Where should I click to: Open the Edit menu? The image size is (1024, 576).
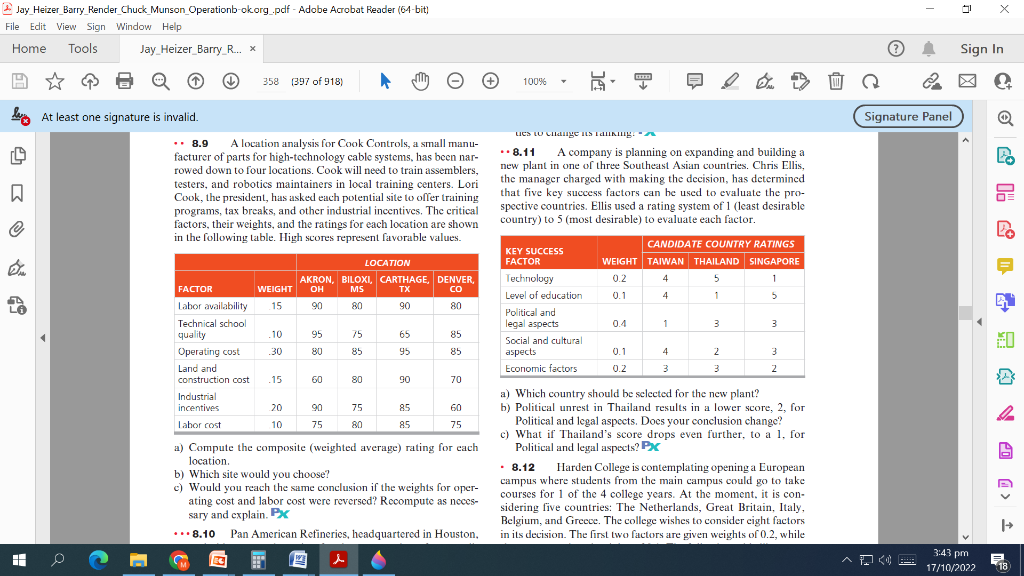click(38, 27)
